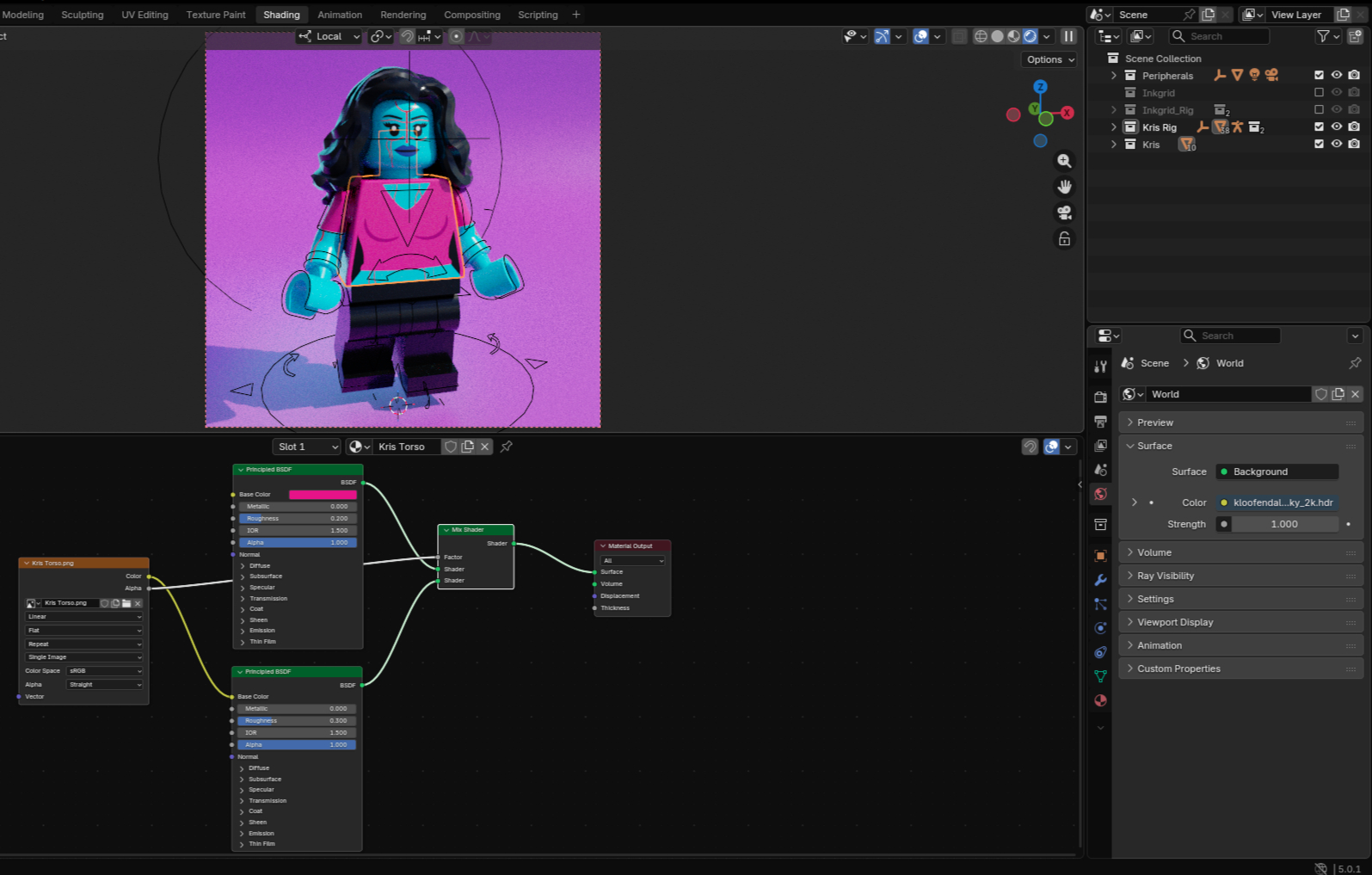Screen dimensions: 1372x875
Task: Pause the viewport render preview
Action: [x=1068, y=36]
